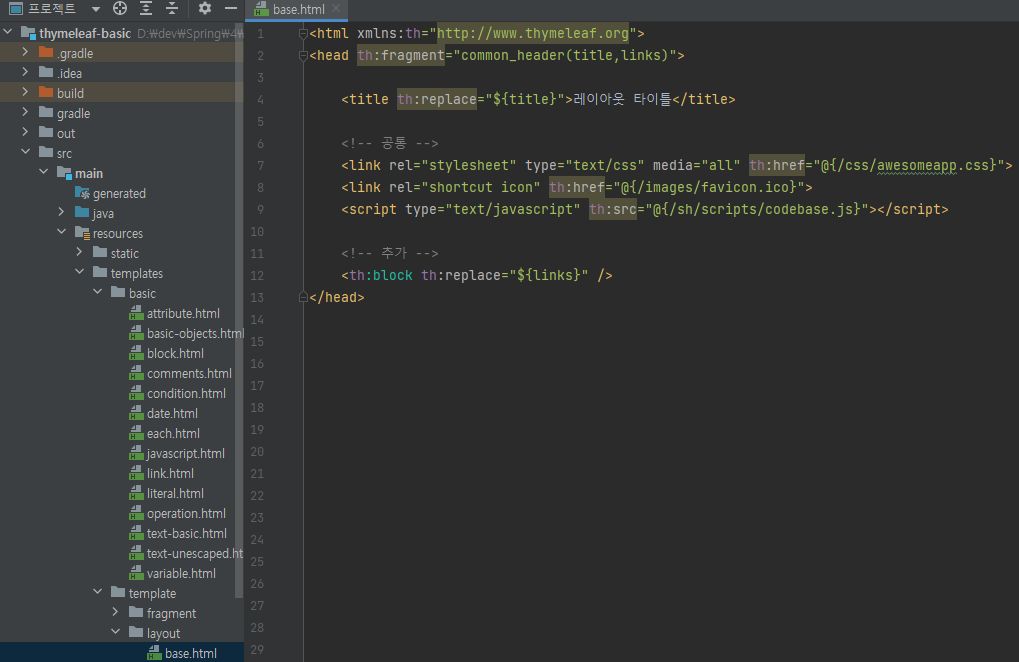Click the 프로젝트 panel title

click(52, 8)
